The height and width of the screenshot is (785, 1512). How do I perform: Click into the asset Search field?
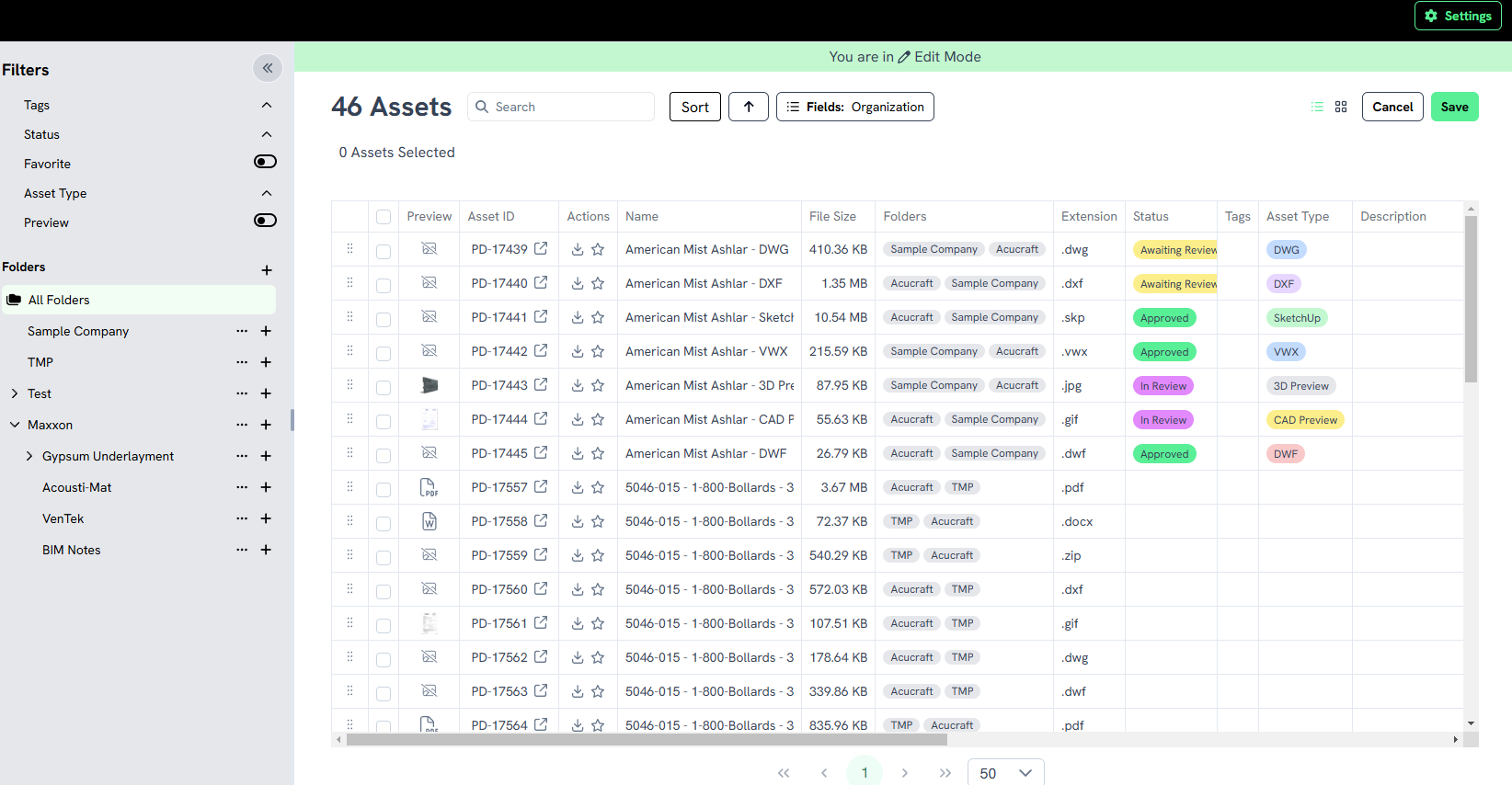(x=570, y=107)
